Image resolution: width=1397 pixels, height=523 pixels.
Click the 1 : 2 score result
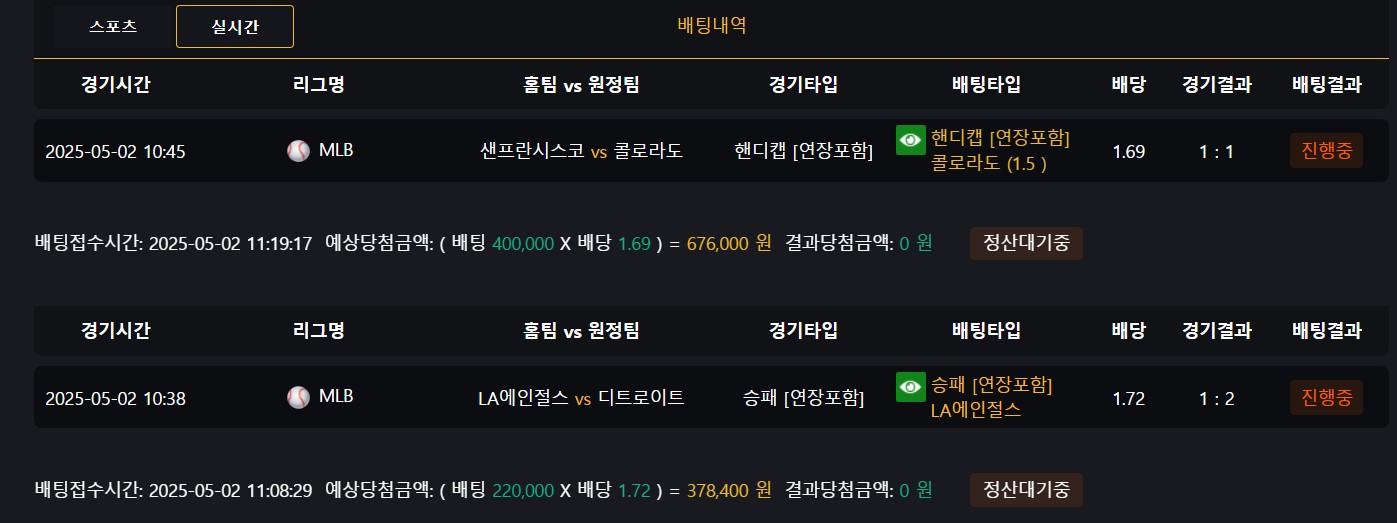coord(1216,398)
